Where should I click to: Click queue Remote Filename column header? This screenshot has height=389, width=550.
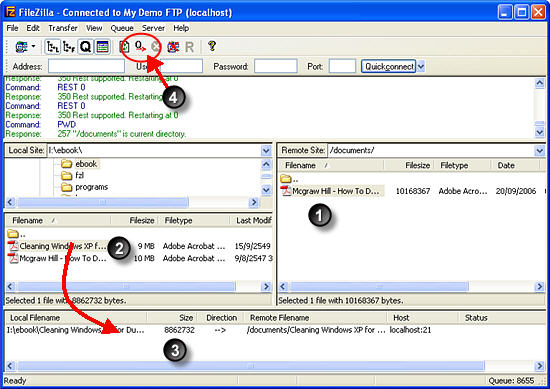pyautogui.click(x=316, y=318)
